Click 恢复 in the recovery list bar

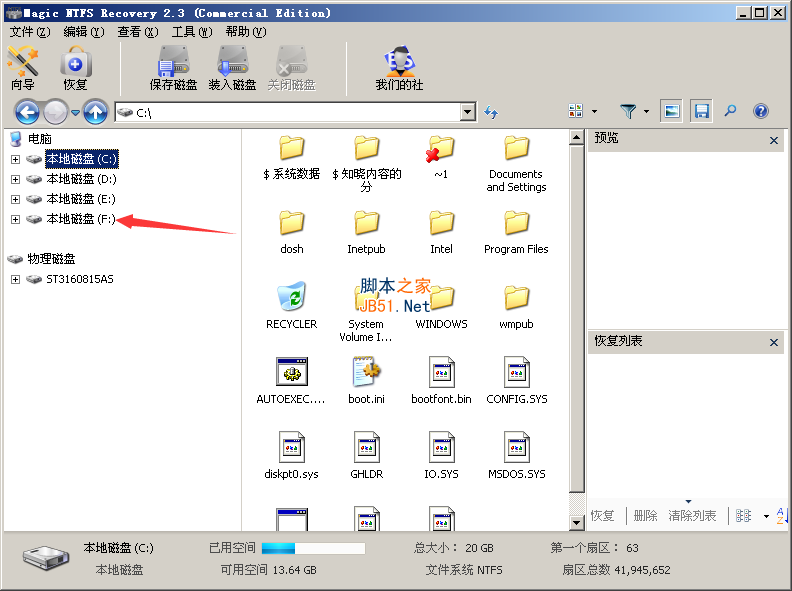point(603,516)
